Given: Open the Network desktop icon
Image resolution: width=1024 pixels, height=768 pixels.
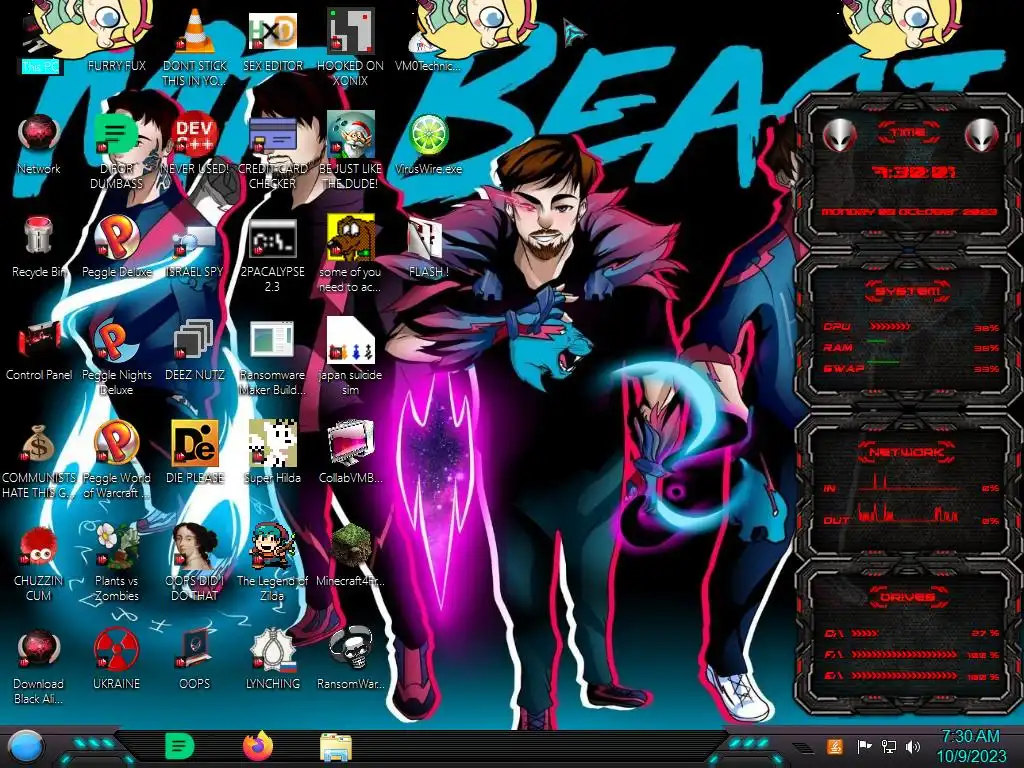Looking at the screenshot, I should pyautogui.click(x=39, y=135).
